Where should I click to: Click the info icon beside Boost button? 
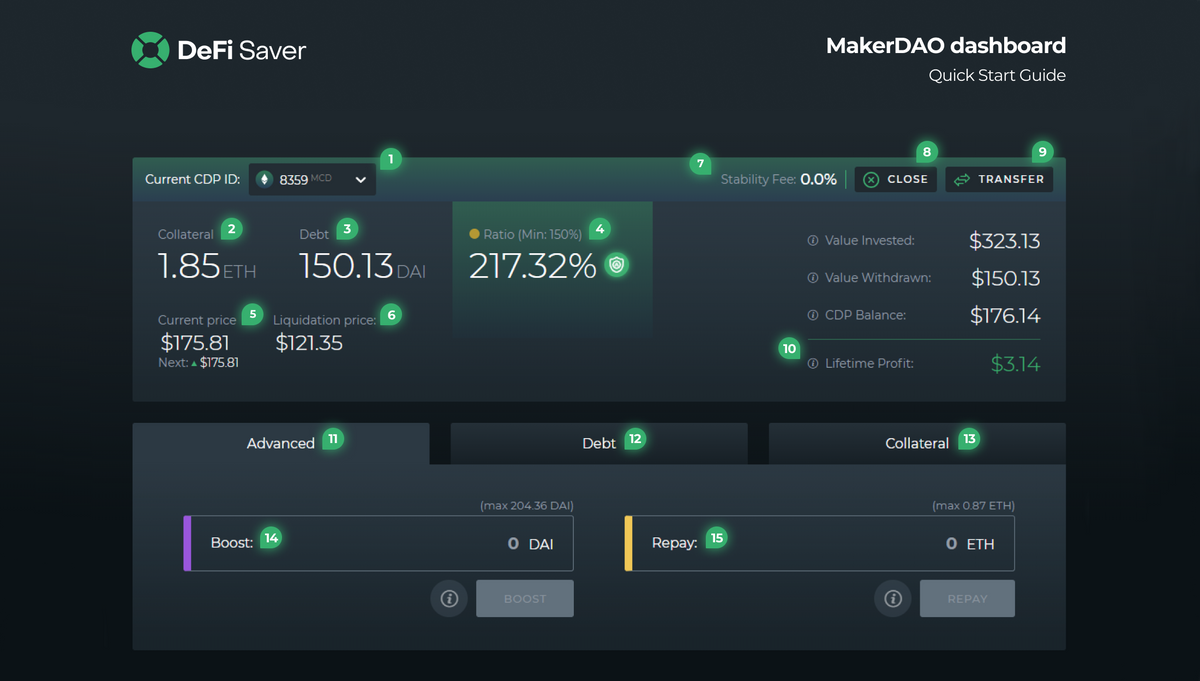coord(449,598)
